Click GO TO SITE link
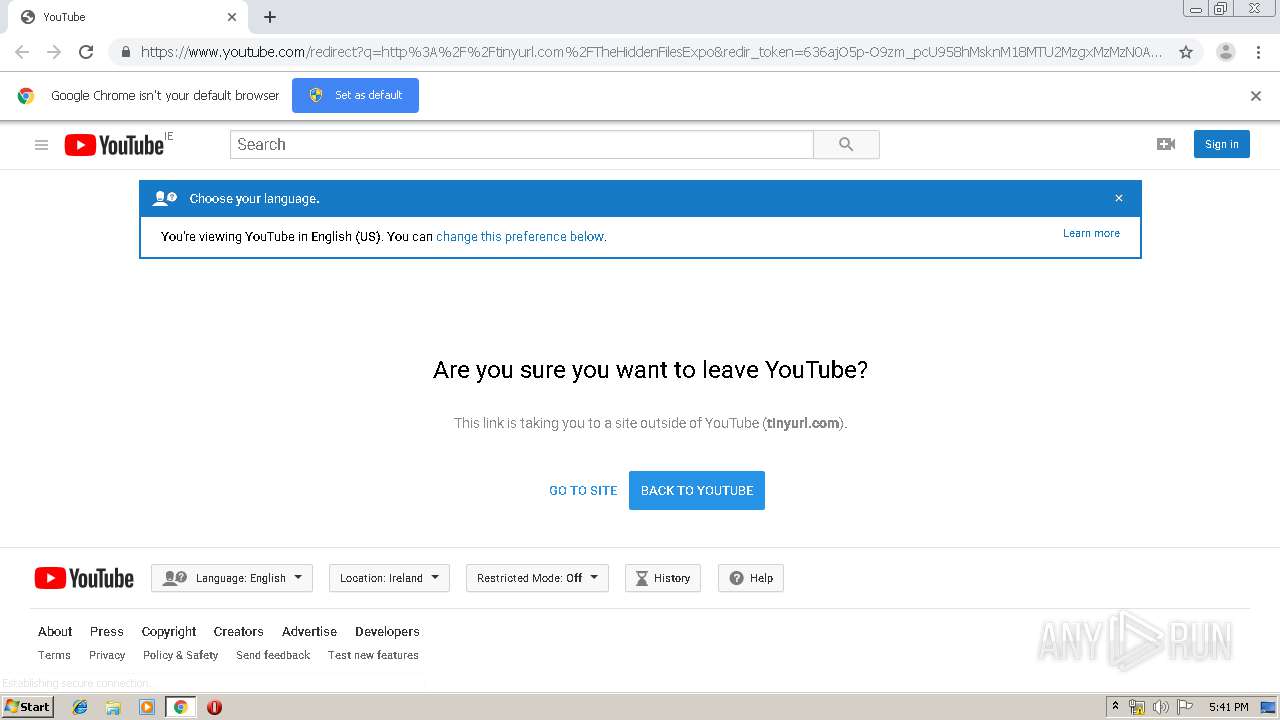 click(x=583, y=491)
